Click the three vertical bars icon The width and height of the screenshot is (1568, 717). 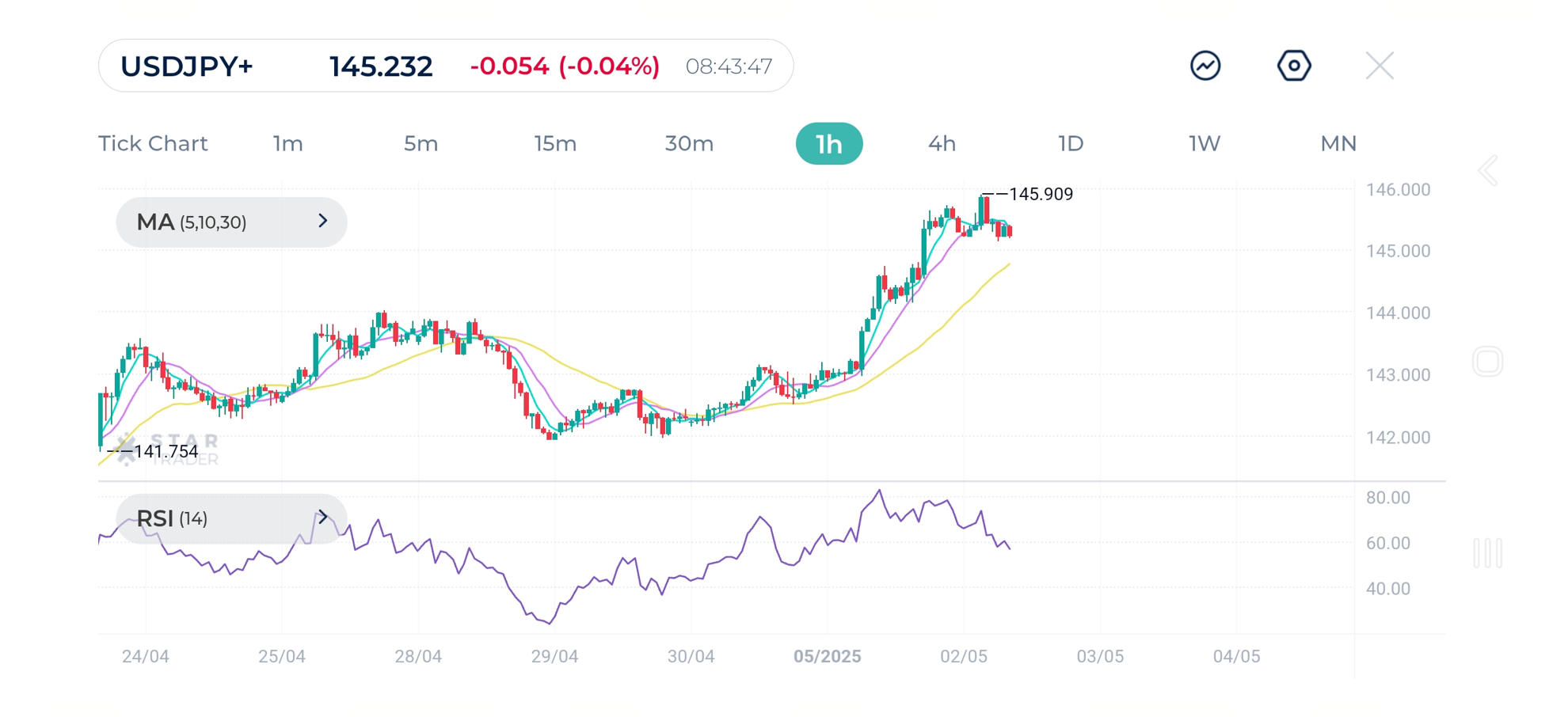(x=1487, y=554)
